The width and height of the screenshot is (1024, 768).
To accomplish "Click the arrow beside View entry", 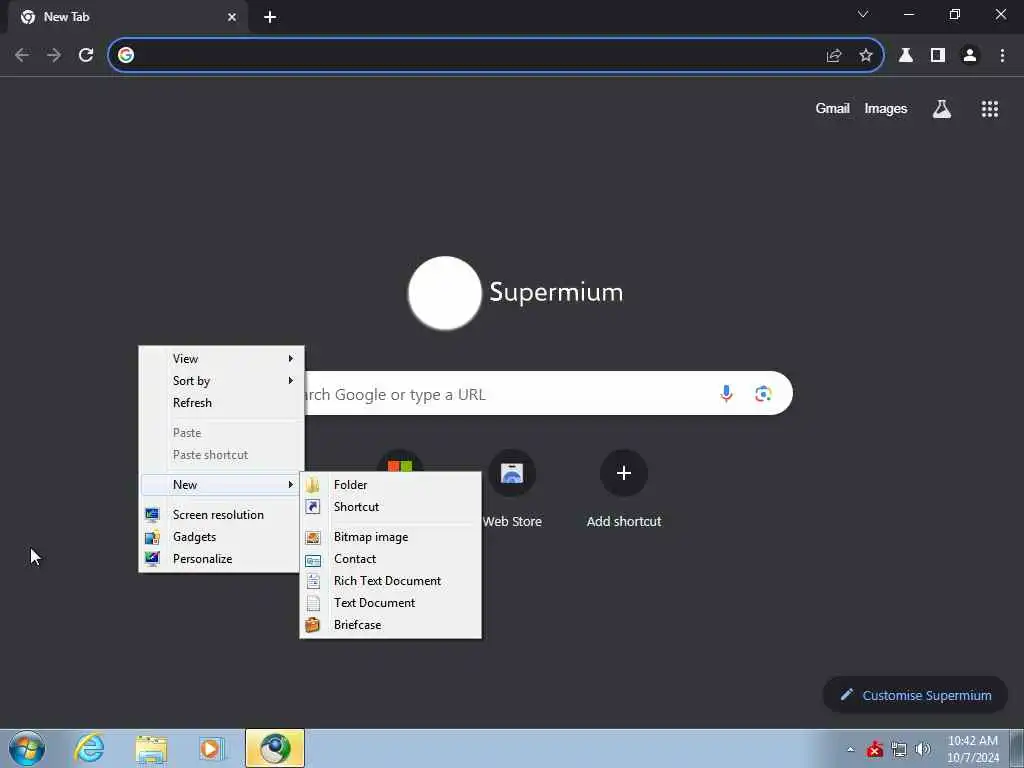I will pos(291,359).
